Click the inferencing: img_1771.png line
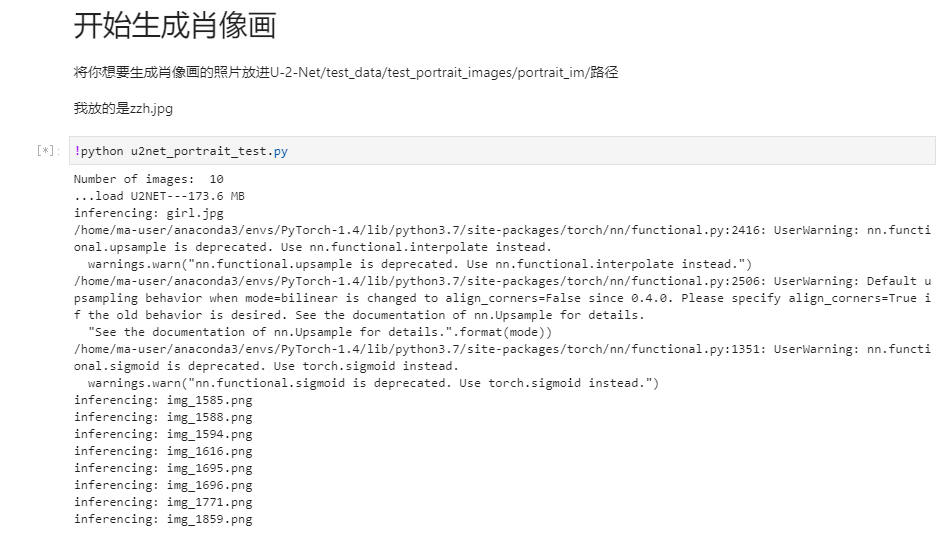 click(x=163, y=502)
